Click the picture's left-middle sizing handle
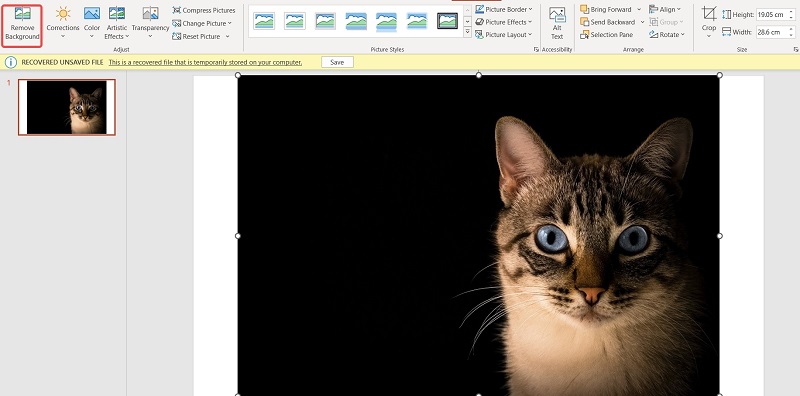The image size is (800, 396). tap(238, 236)
